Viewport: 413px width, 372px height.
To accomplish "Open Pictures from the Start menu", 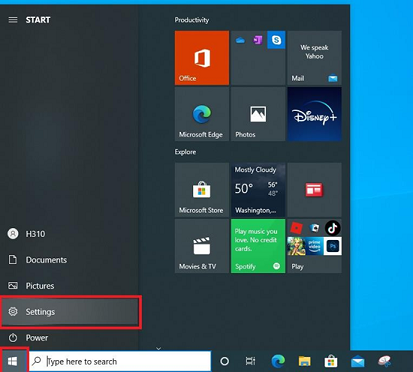I will pyautogui.click(x=69, y=286).
